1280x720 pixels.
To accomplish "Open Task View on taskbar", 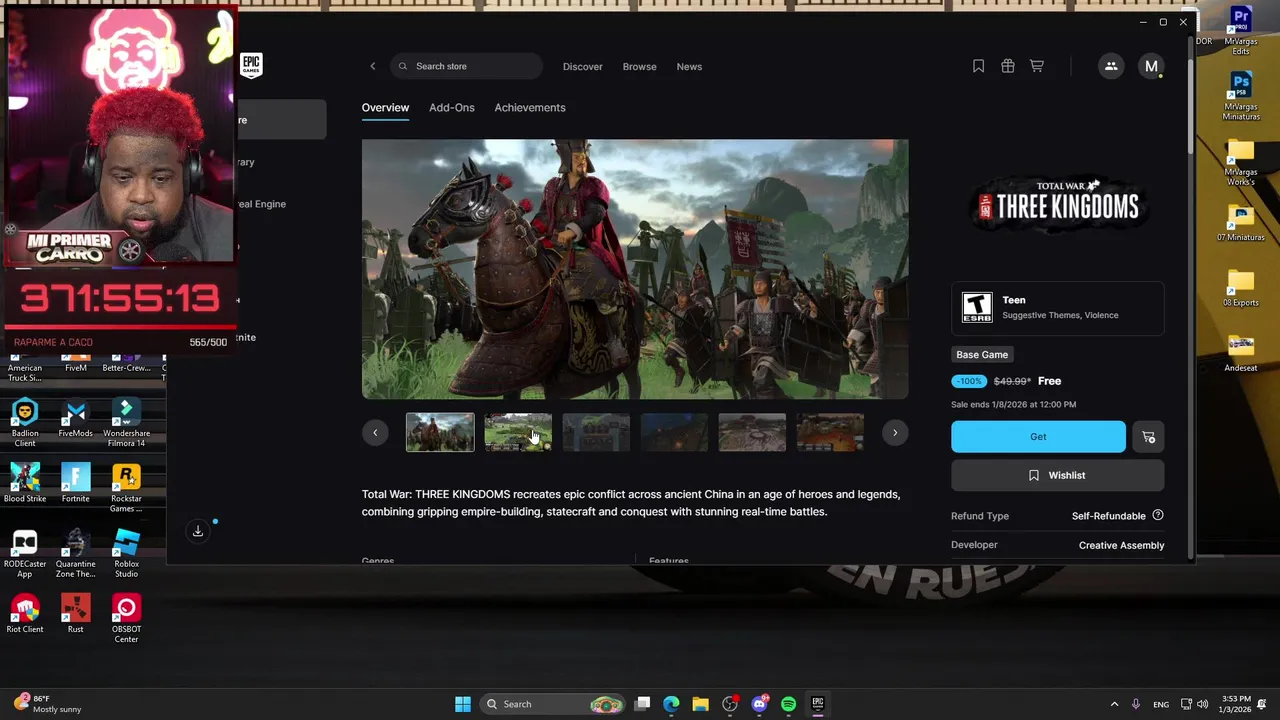I will point(643,704).
